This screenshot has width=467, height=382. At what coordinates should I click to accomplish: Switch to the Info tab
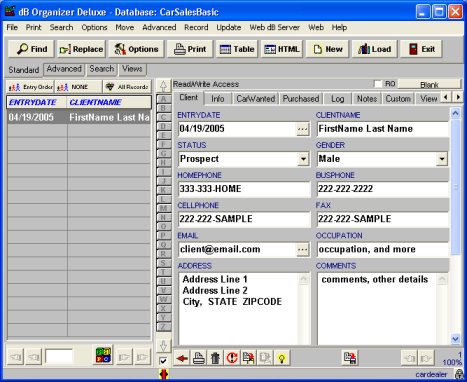[x=217, y=99]
